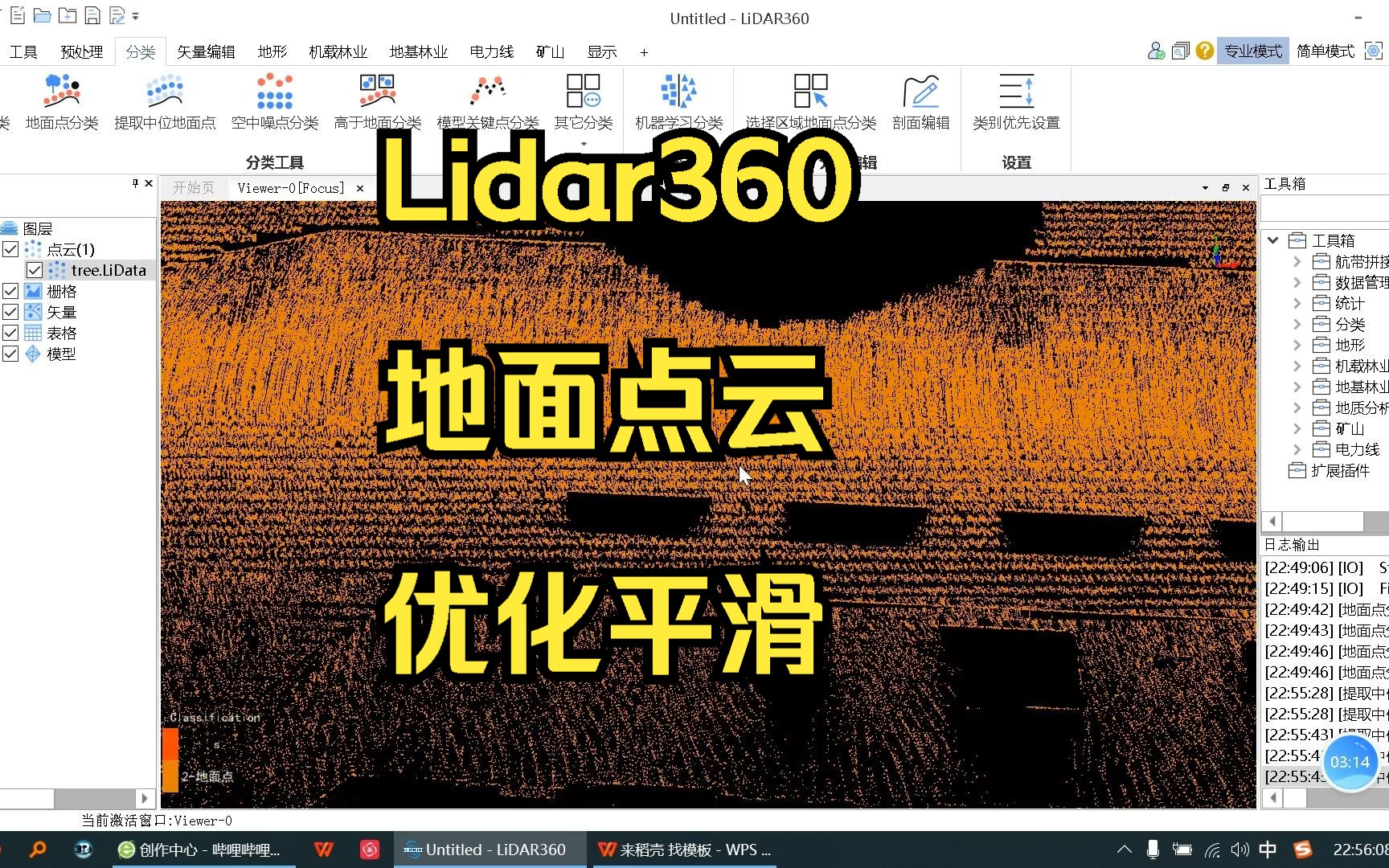Open the 工具 ribbon tab

tap(23, 52)
